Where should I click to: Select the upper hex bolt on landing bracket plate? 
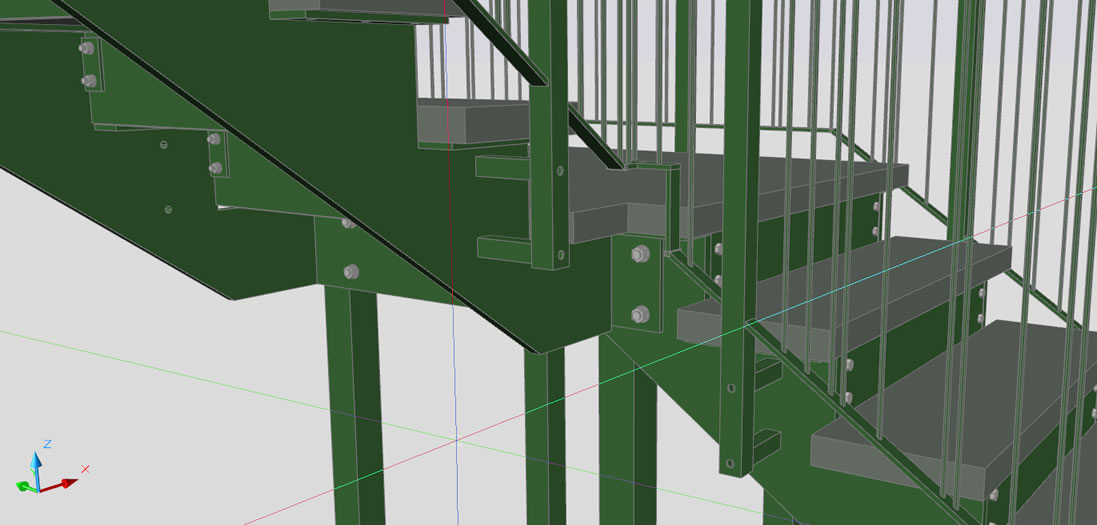[x=638, y=253]
